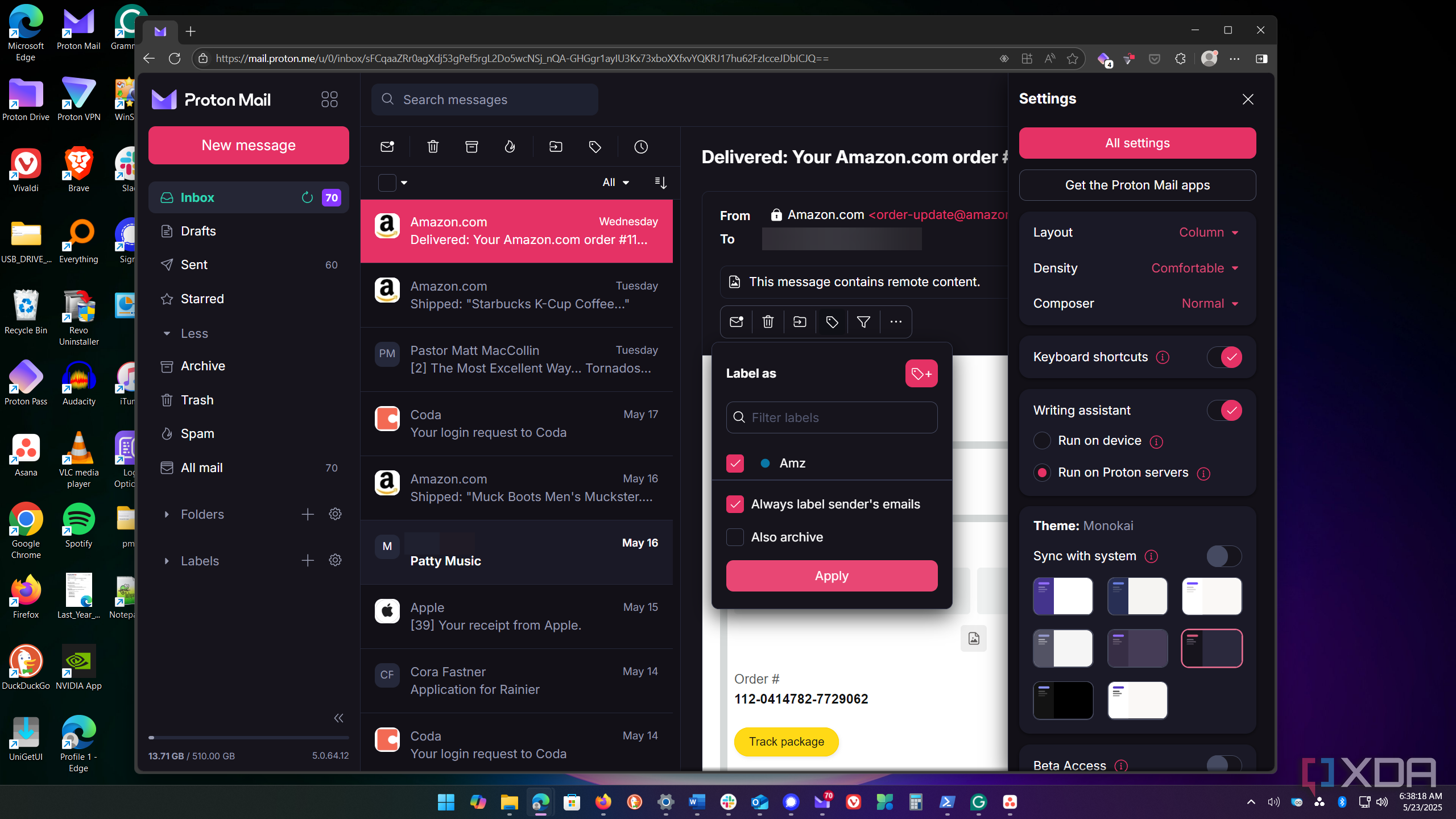Click the All settings button
The image size is (1456, 819).
coord(1137,143)
